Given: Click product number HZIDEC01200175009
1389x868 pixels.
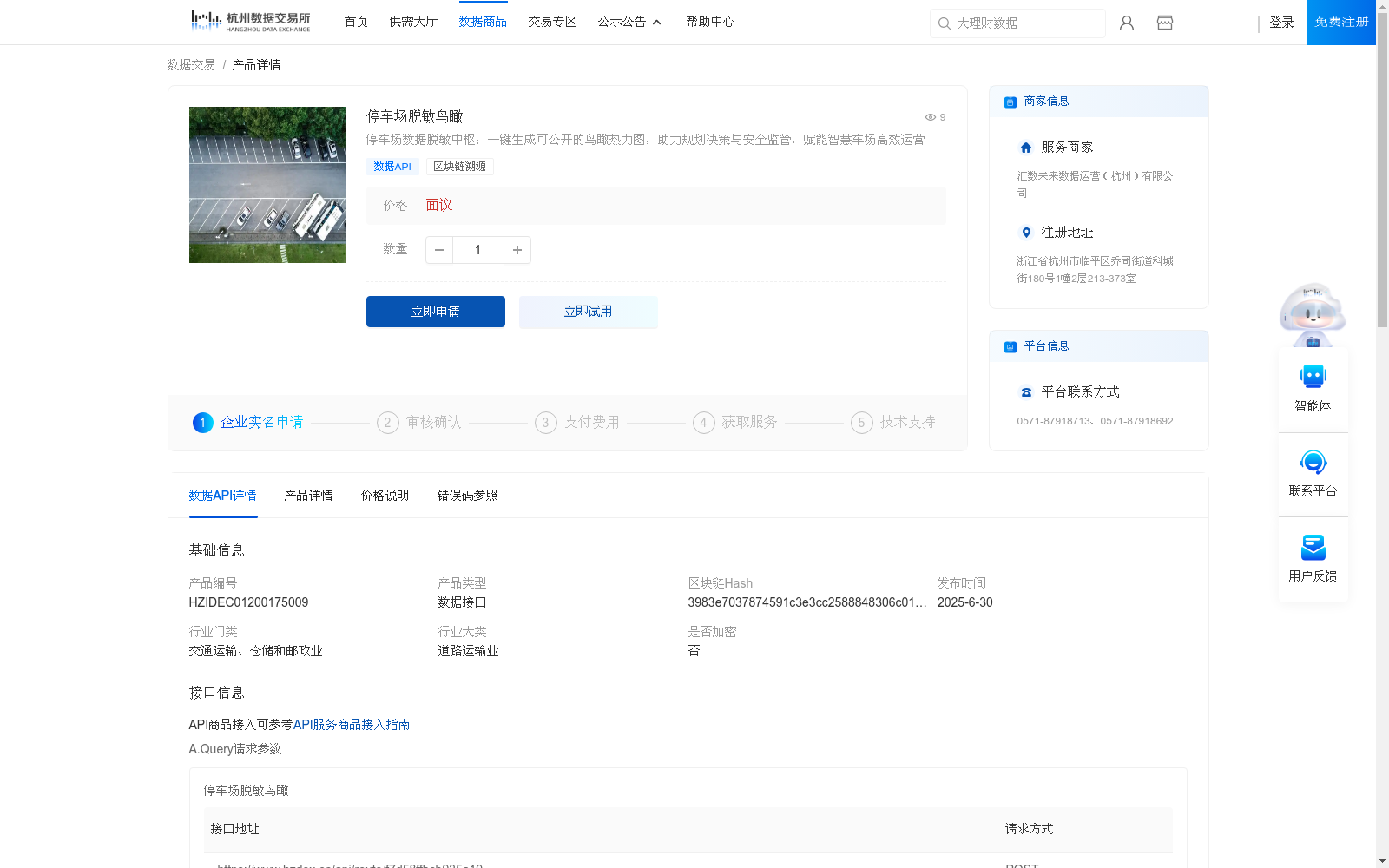Looking at the screenshot, I should pyautogui.click(x=248, y=602).
